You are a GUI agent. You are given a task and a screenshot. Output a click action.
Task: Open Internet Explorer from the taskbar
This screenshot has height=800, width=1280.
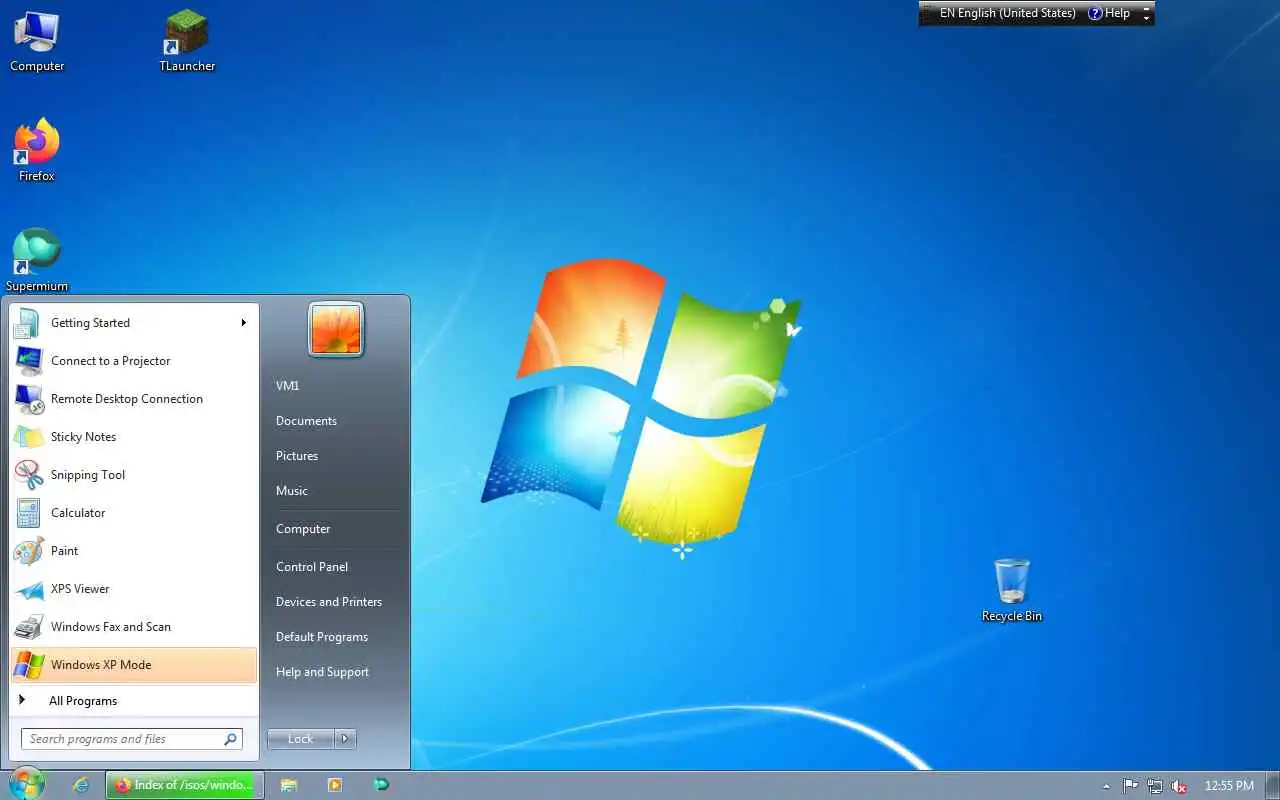point(81,785)
